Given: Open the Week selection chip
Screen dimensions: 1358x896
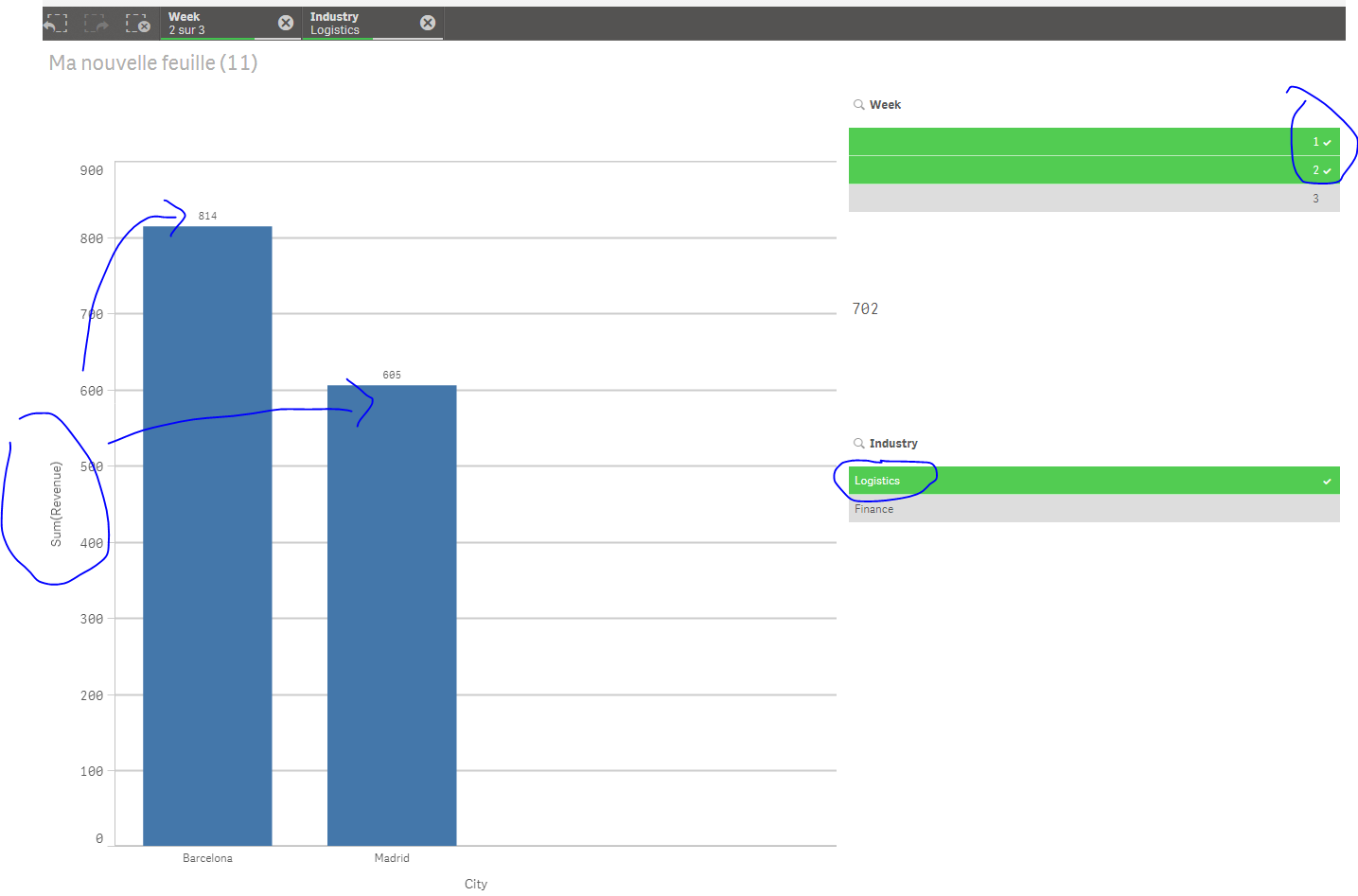Looking at the screenshot, I should click(220, 24).
